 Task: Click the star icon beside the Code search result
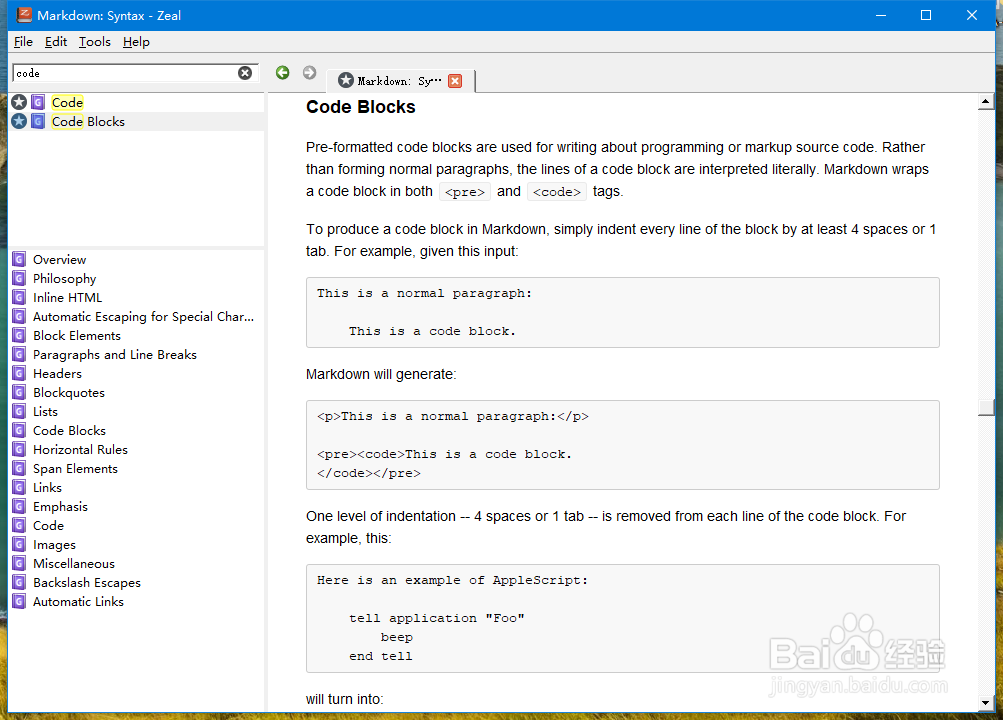(x=19, y=102)
